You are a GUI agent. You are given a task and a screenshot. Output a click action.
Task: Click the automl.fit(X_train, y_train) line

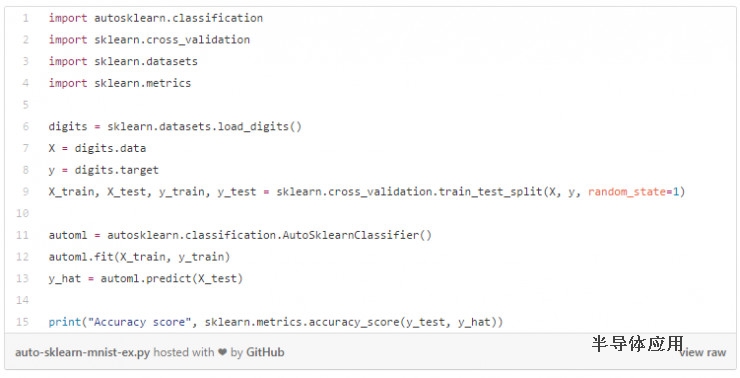pos(139,257)
